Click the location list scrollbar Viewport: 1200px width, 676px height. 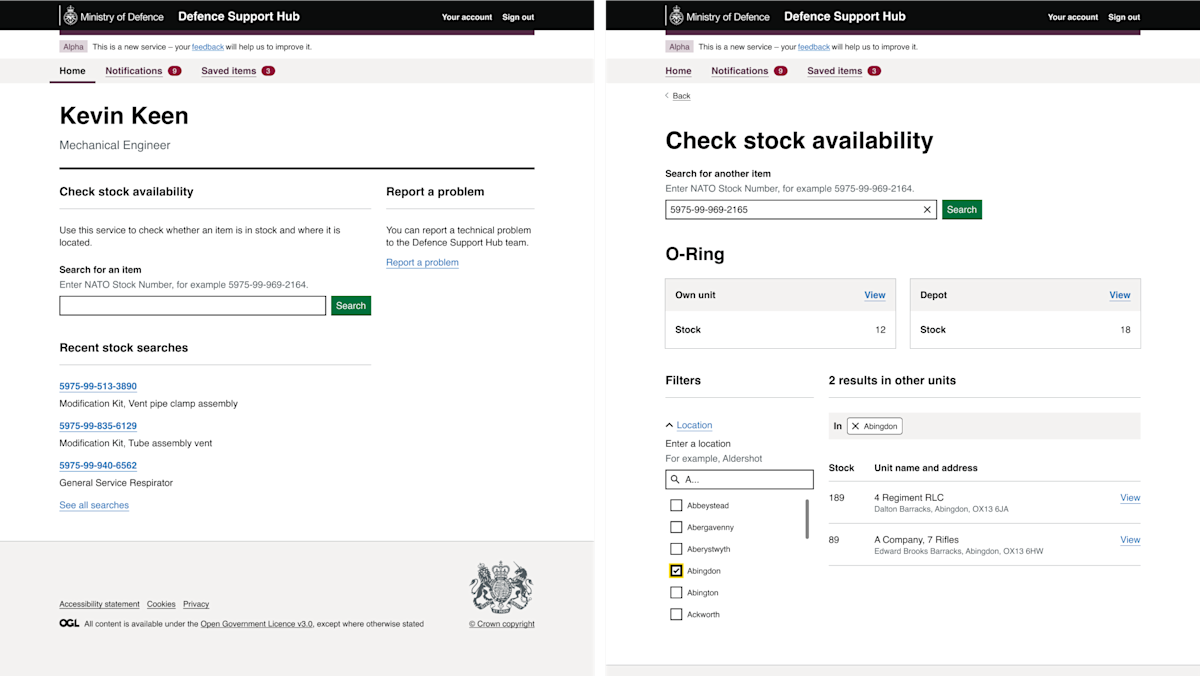tap(807, 519)
